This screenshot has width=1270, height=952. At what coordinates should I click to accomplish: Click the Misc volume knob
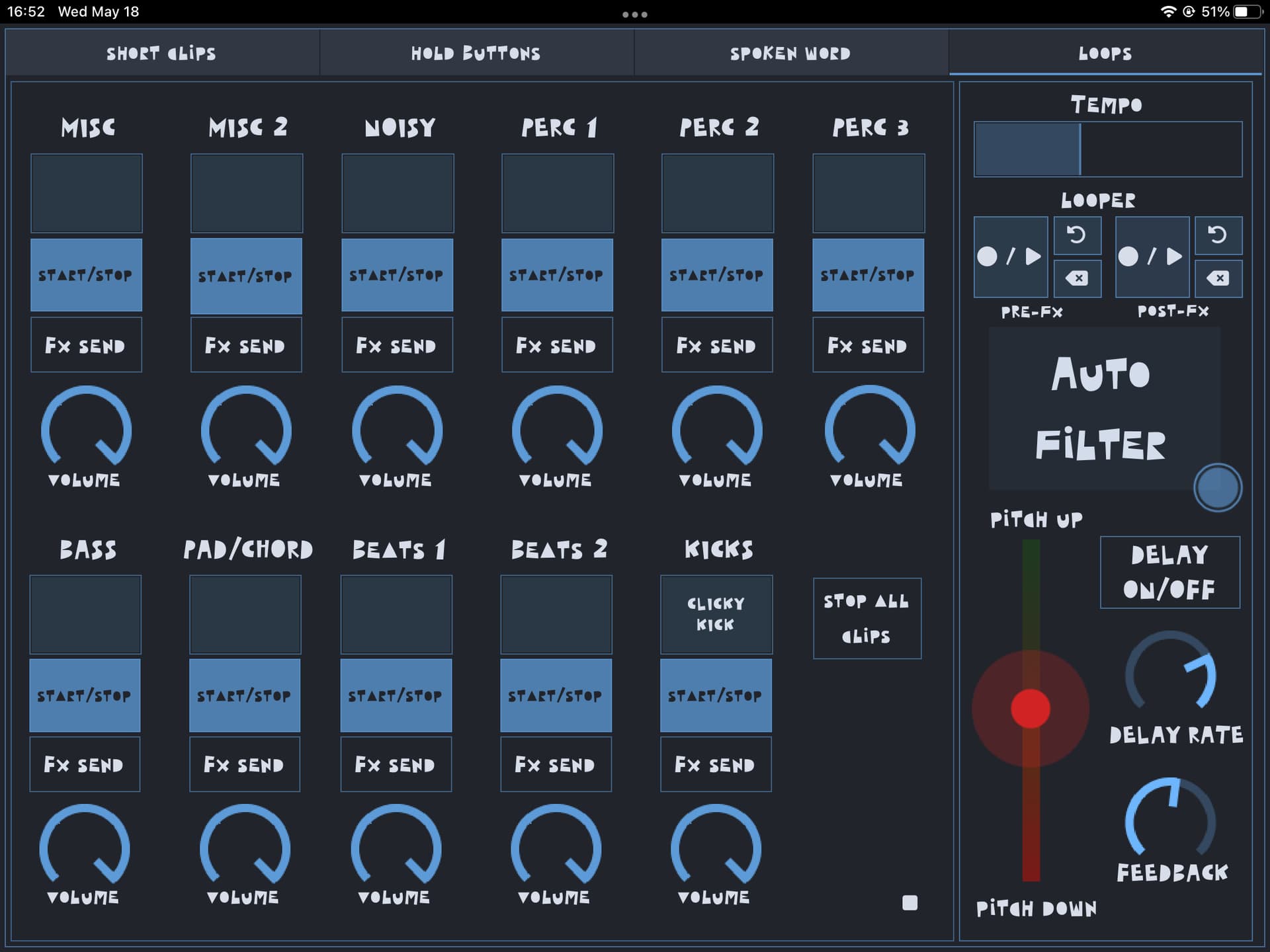pyautogui.click(x=87, y=430)
